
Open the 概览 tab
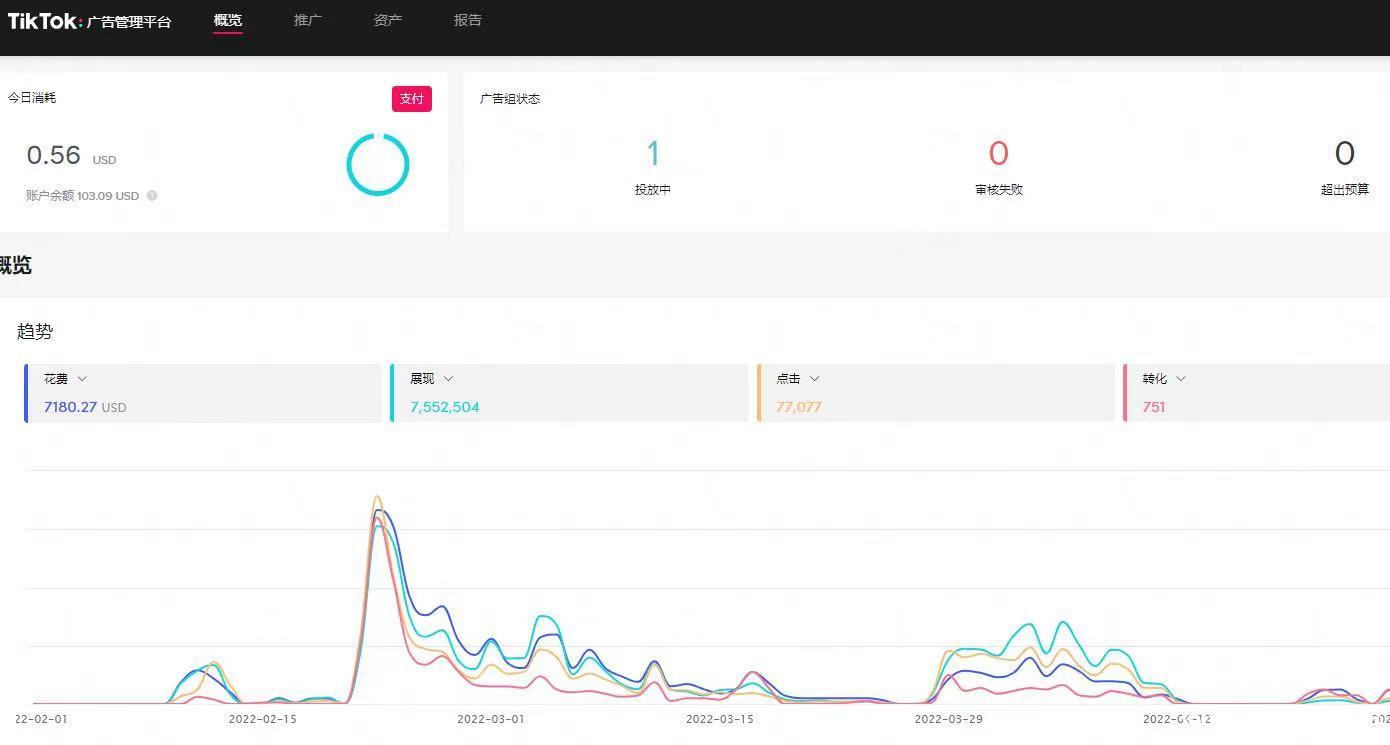click(228, 20)
